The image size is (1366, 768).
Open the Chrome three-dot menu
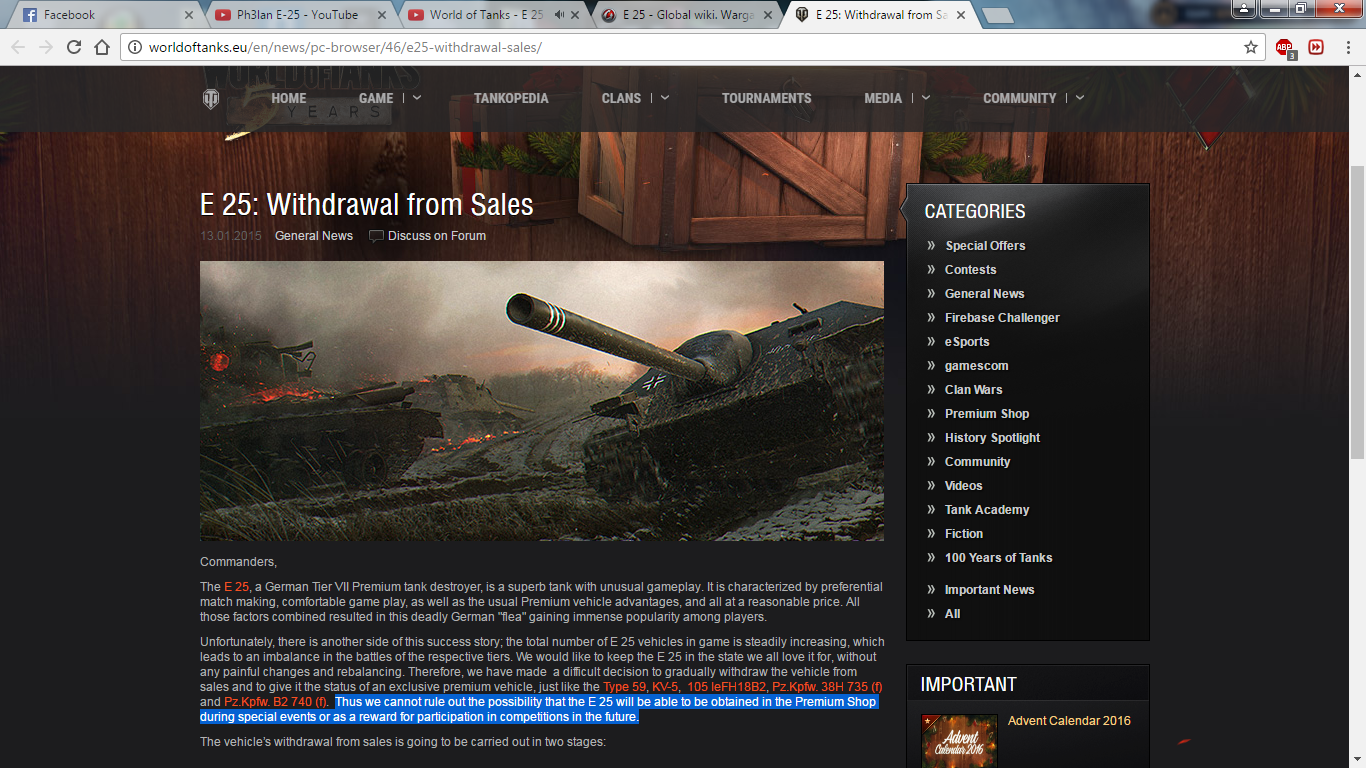[1348, 47]
